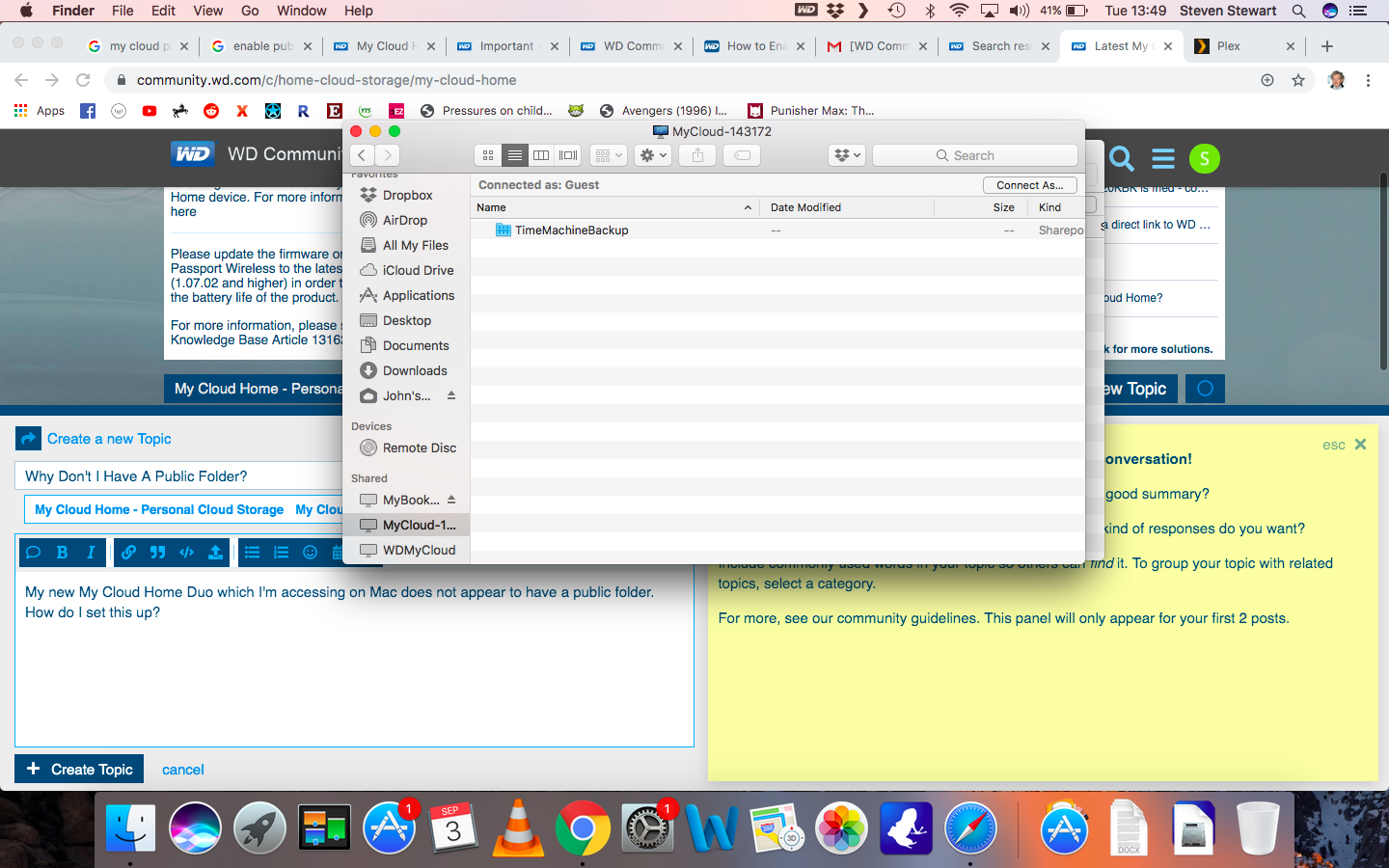Open the Dropbox toolbar dropdown in Finder

847,155
